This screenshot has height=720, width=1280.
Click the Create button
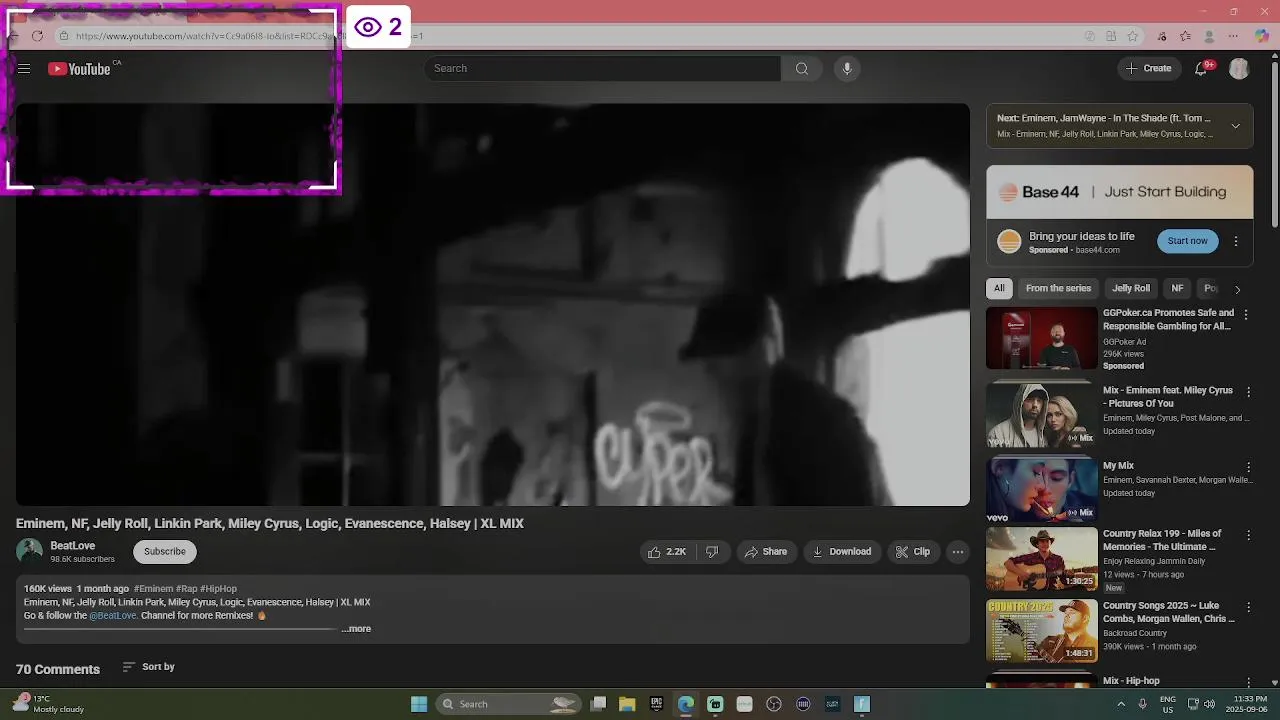point(1148,68)
